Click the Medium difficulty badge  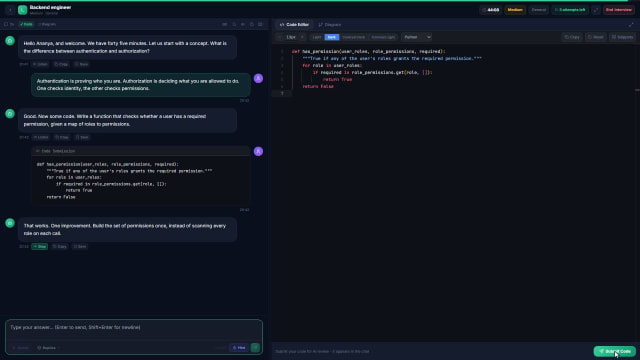[x=515, y=10]
